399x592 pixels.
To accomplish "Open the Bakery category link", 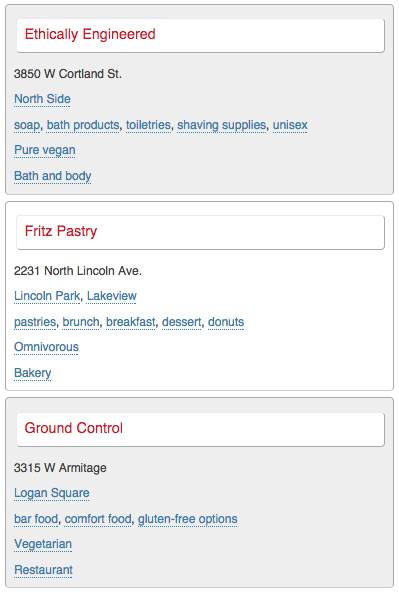I will tap(32, 373).
